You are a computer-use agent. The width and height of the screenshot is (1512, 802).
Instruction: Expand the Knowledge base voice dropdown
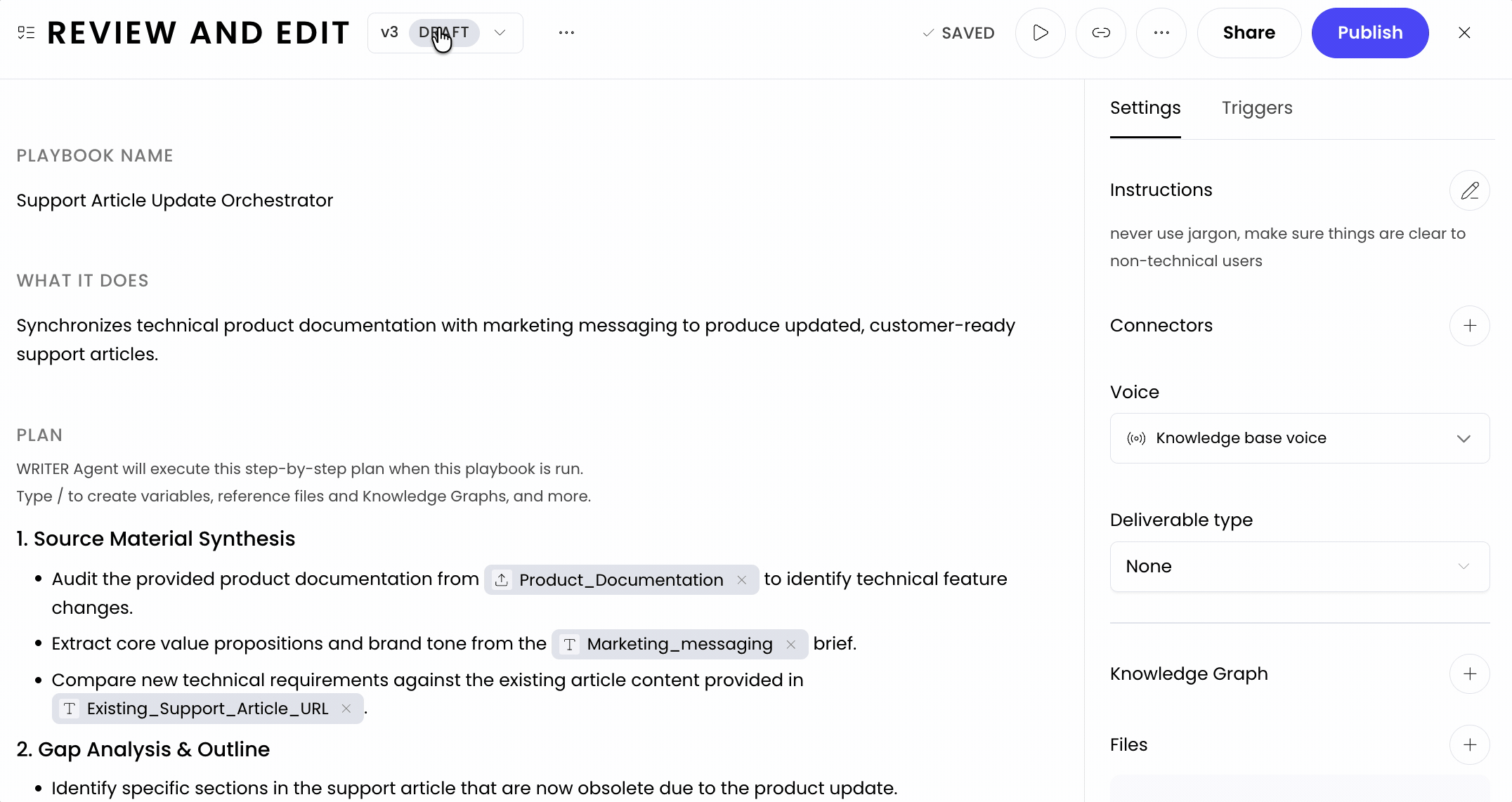[x=1299, y=438]
